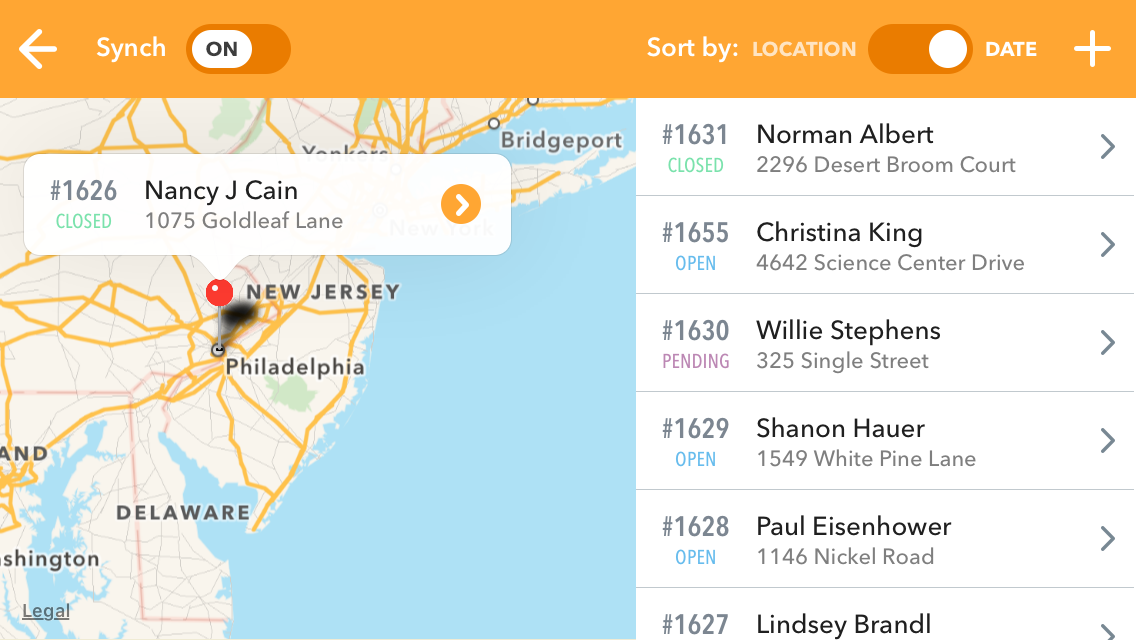Toggle the sort by Location/Date switch
The image size is (1136, 640).
pyautogui.click(x=920, y=49)
